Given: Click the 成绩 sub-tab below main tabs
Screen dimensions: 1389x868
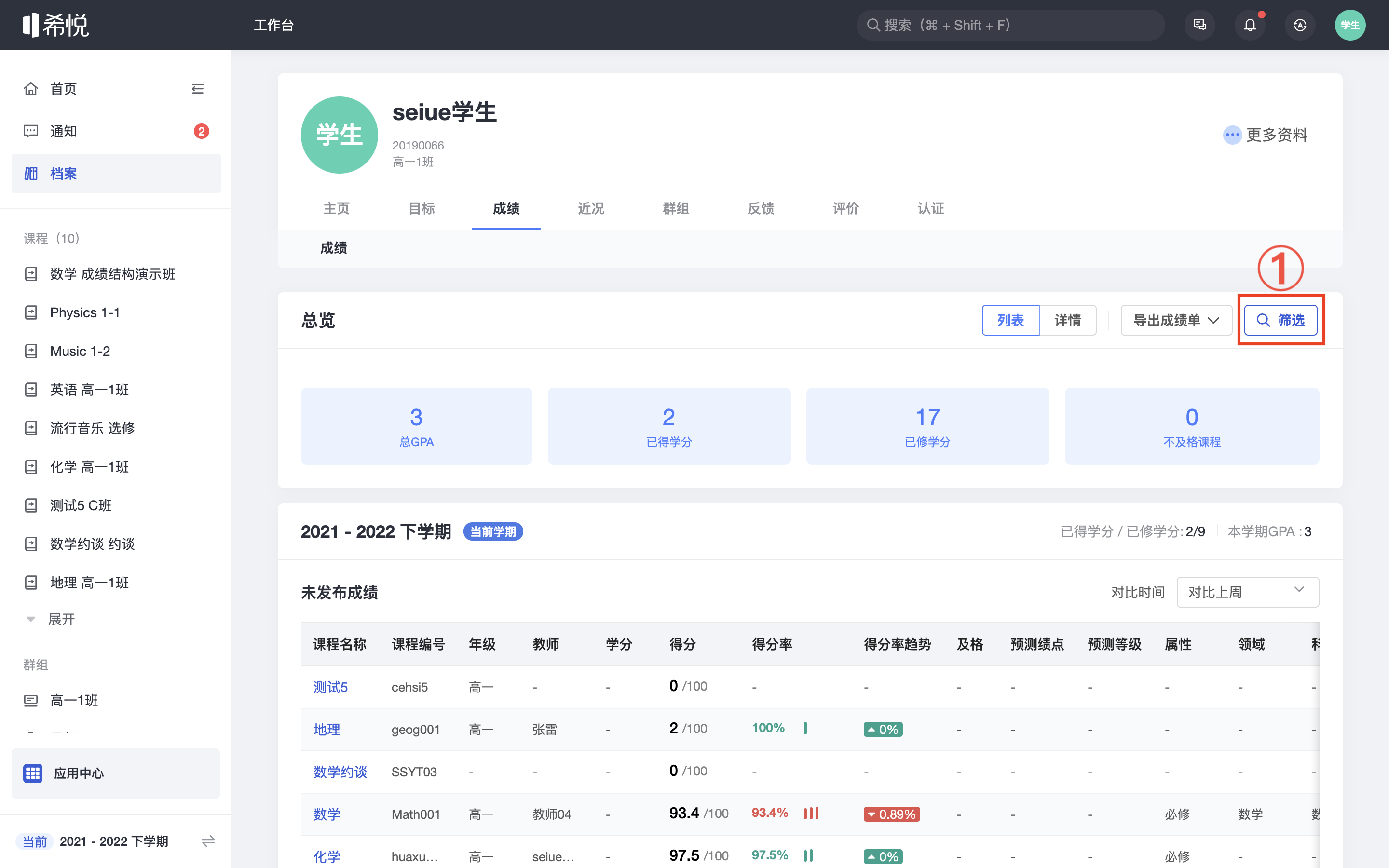Looking at the screenshot, I should (x=333, y=248).
